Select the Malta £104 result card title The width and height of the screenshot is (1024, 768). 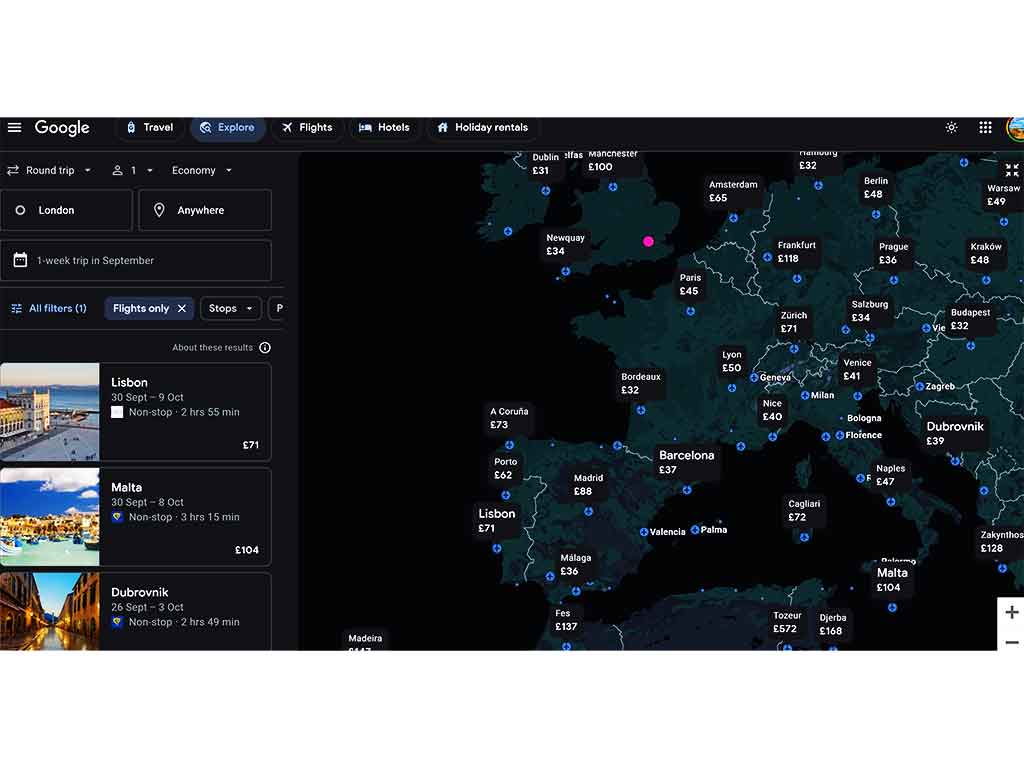127,488
